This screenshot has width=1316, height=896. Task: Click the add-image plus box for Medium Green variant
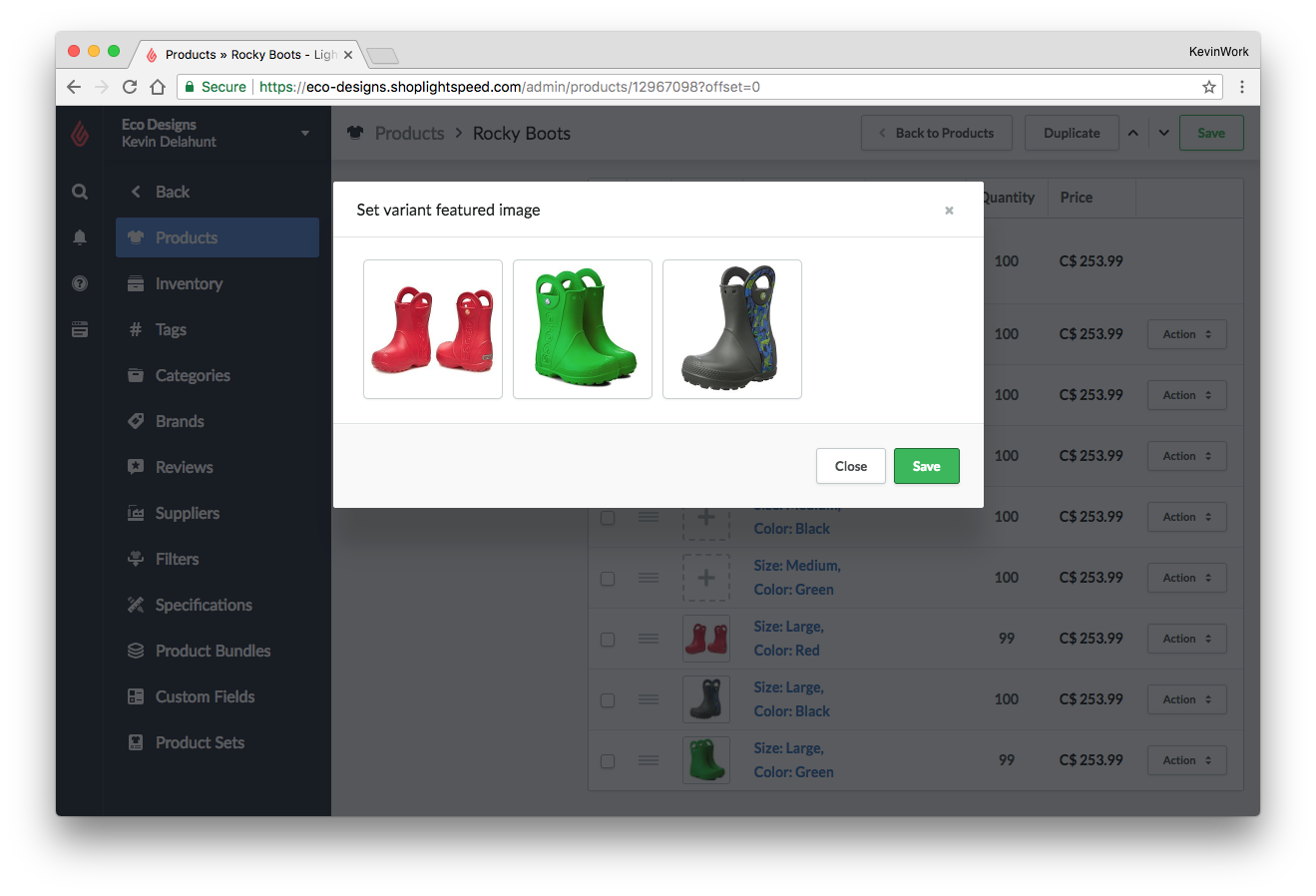pos(706,578)
